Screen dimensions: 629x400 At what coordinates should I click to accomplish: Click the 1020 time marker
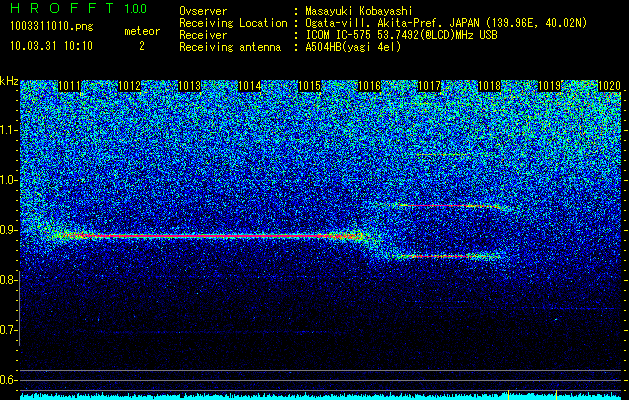tap(609, 86)
